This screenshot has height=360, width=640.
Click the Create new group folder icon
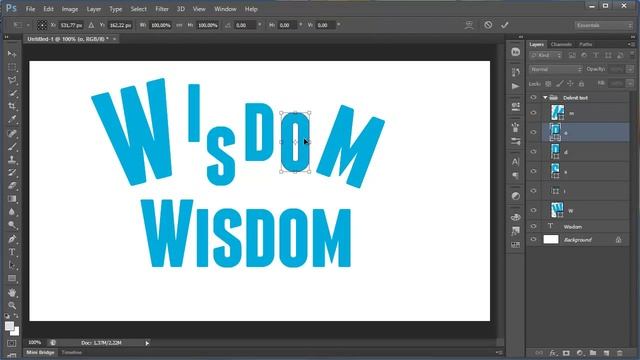click(593, 353)
